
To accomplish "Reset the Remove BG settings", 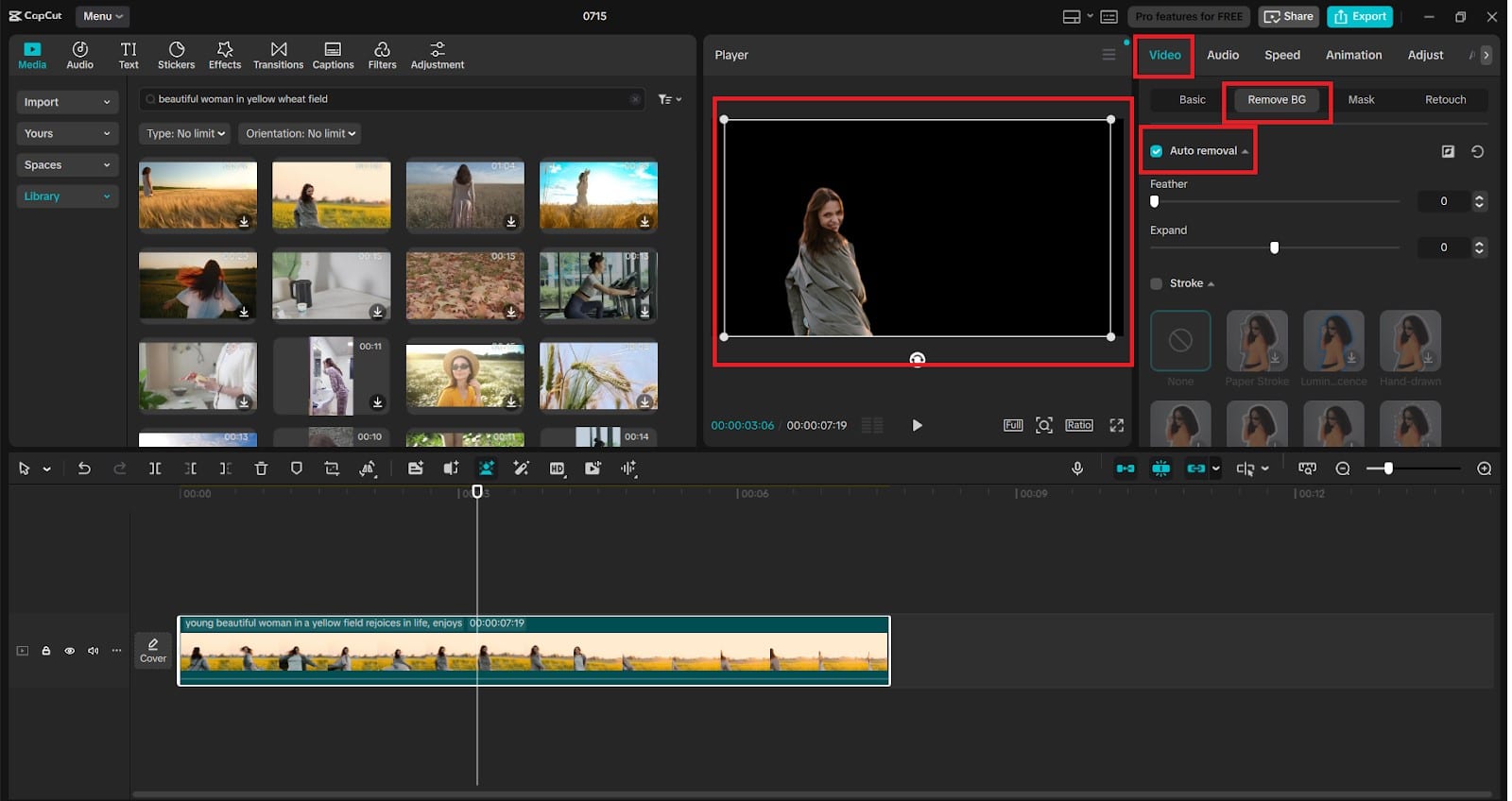I will point(1478,151).
